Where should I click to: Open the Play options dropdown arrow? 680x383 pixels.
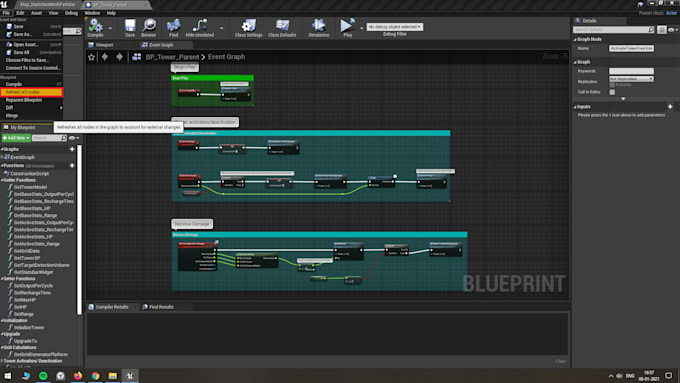point(361,28)
